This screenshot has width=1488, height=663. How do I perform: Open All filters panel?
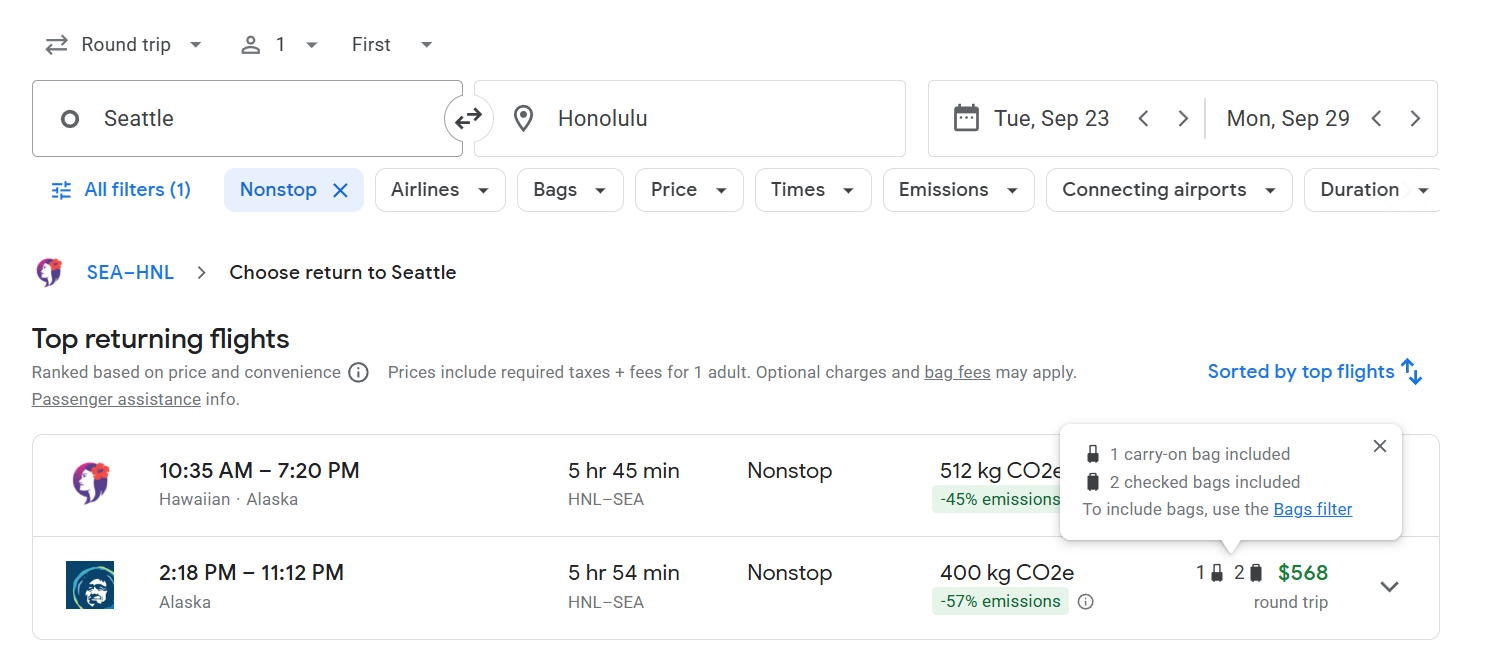click(121, 190)
